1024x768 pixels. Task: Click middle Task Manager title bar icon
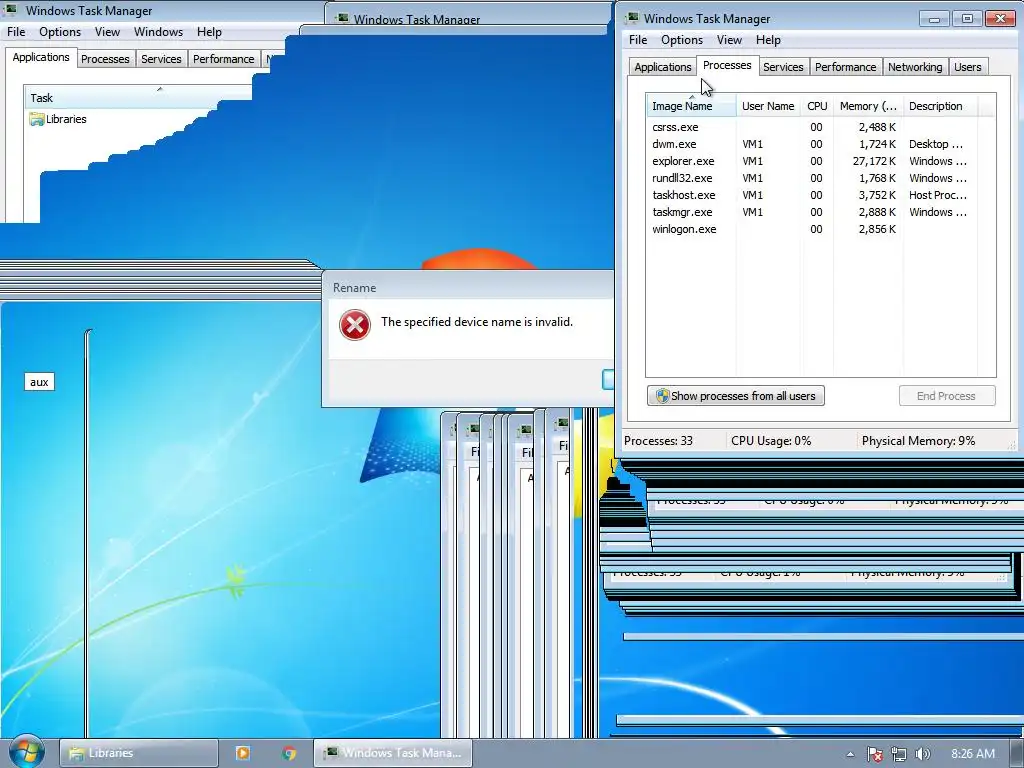pyautogui.click(x=342, y=19)
